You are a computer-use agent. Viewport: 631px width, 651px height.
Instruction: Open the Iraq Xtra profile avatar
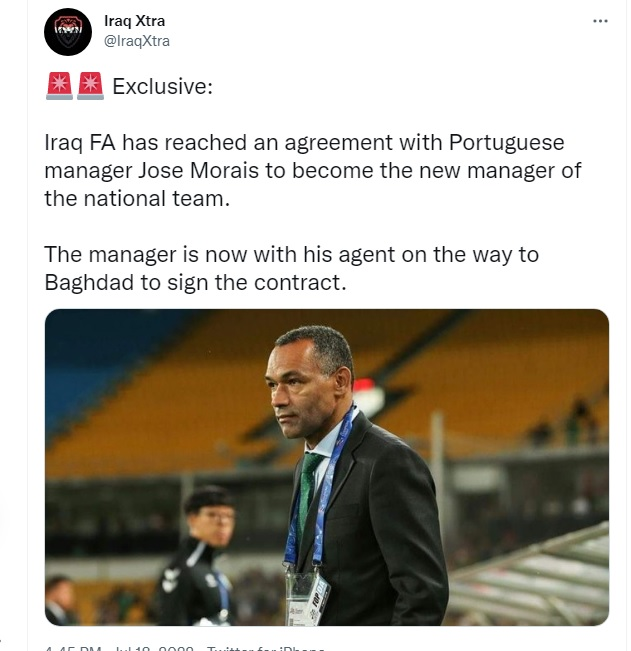69,31
